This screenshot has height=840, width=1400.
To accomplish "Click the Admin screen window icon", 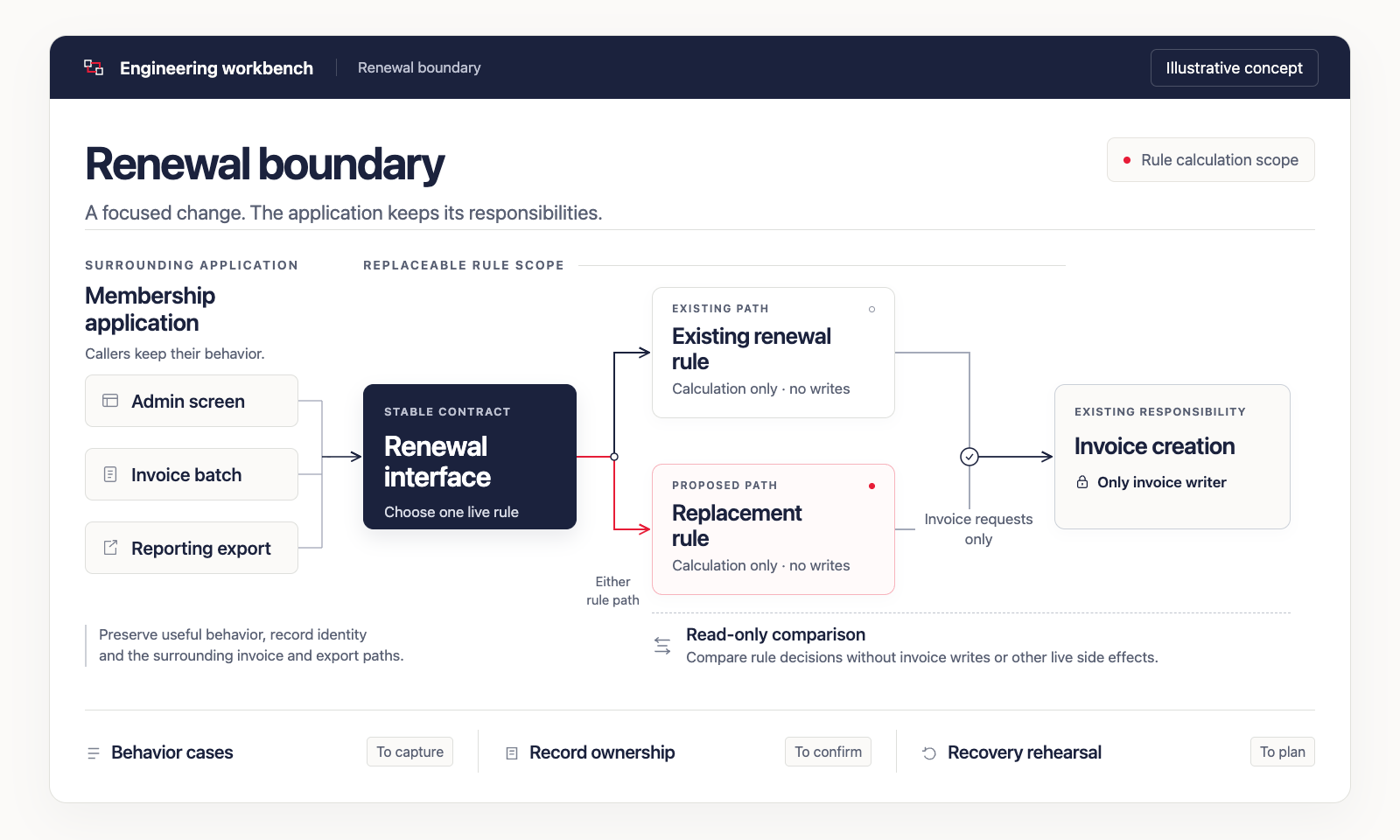I will tap(110, 401).
